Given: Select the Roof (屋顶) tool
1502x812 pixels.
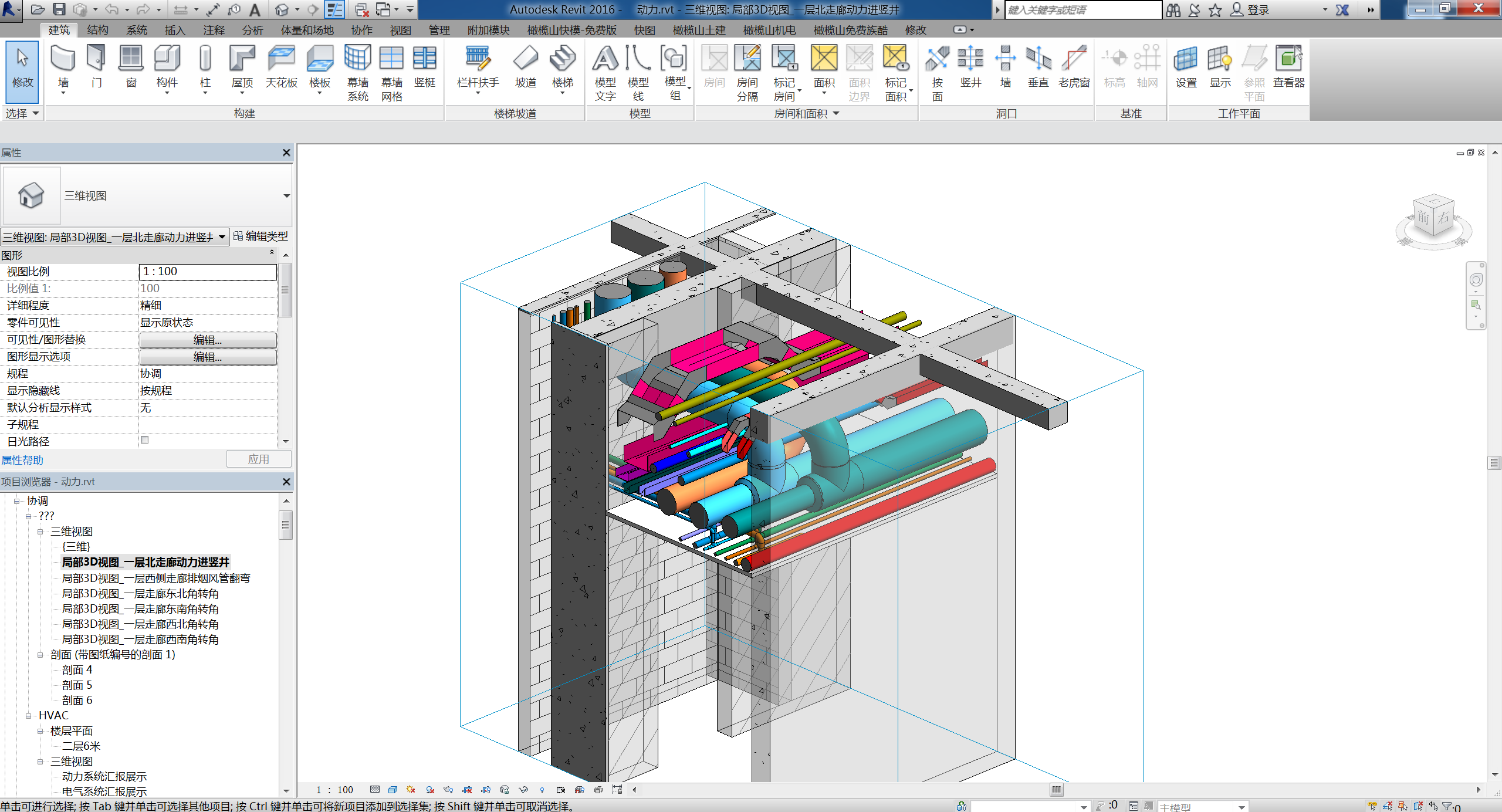Looking at the screenshot, I should (x=242, y=66).
